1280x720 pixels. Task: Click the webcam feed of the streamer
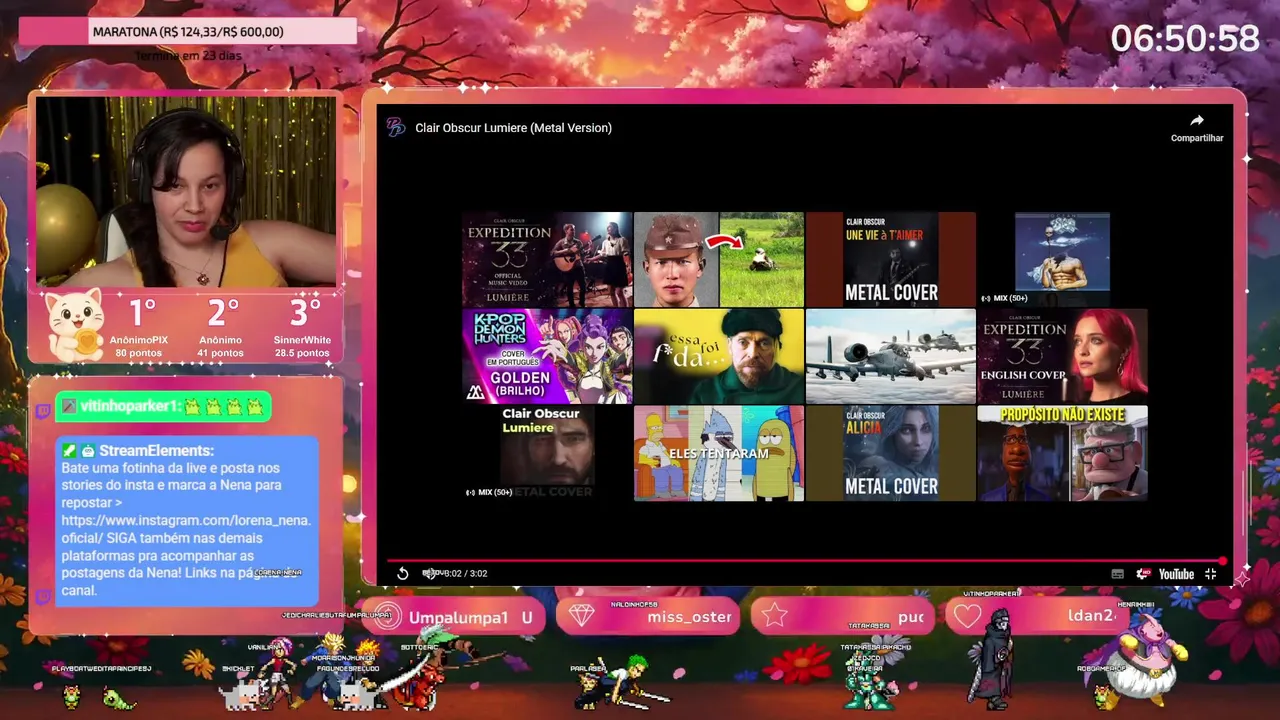click(186, 191)
